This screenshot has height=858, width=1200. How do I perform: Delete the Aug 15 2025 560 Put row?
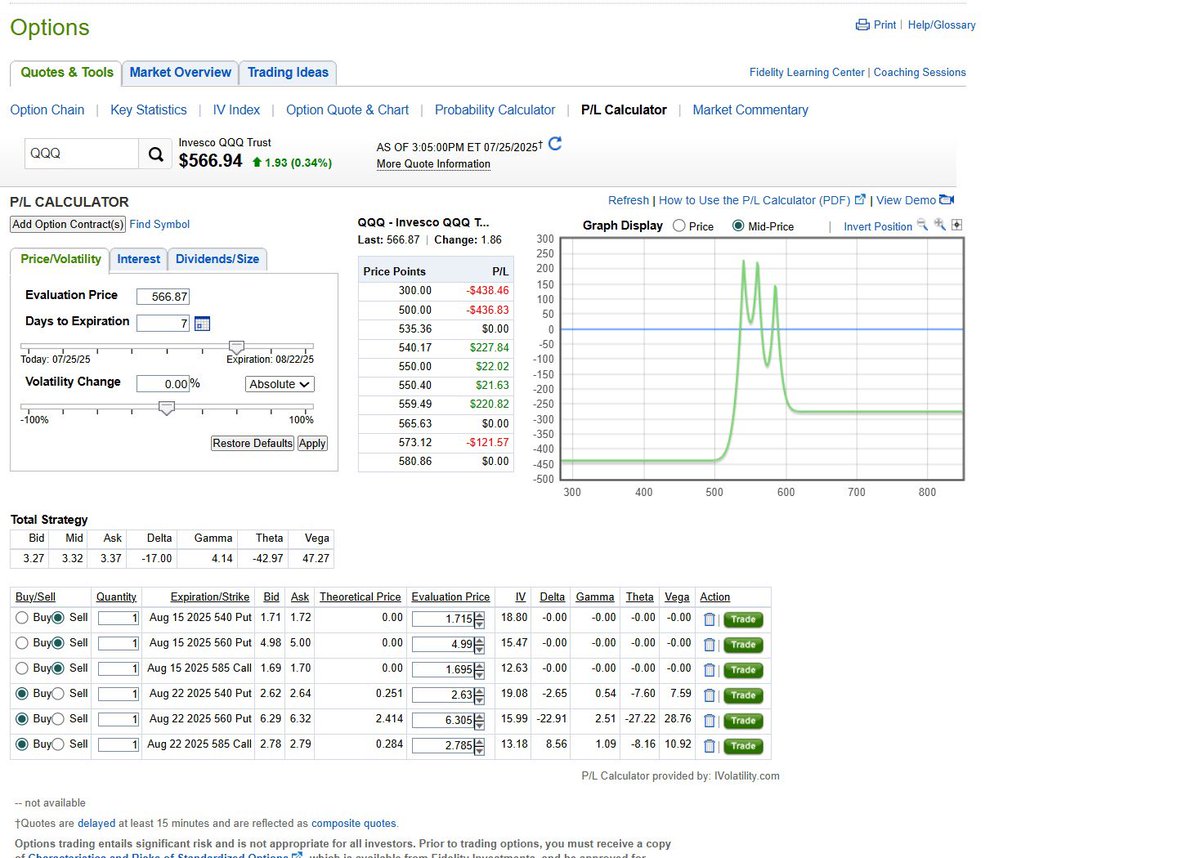coord(709,644)
